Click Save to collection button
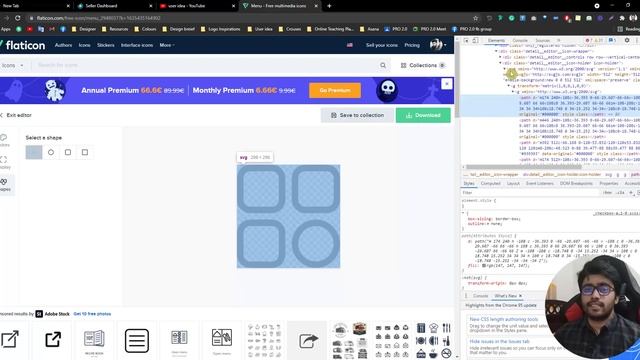Viewport: 640px width, 360px height. tap(357, 116)
